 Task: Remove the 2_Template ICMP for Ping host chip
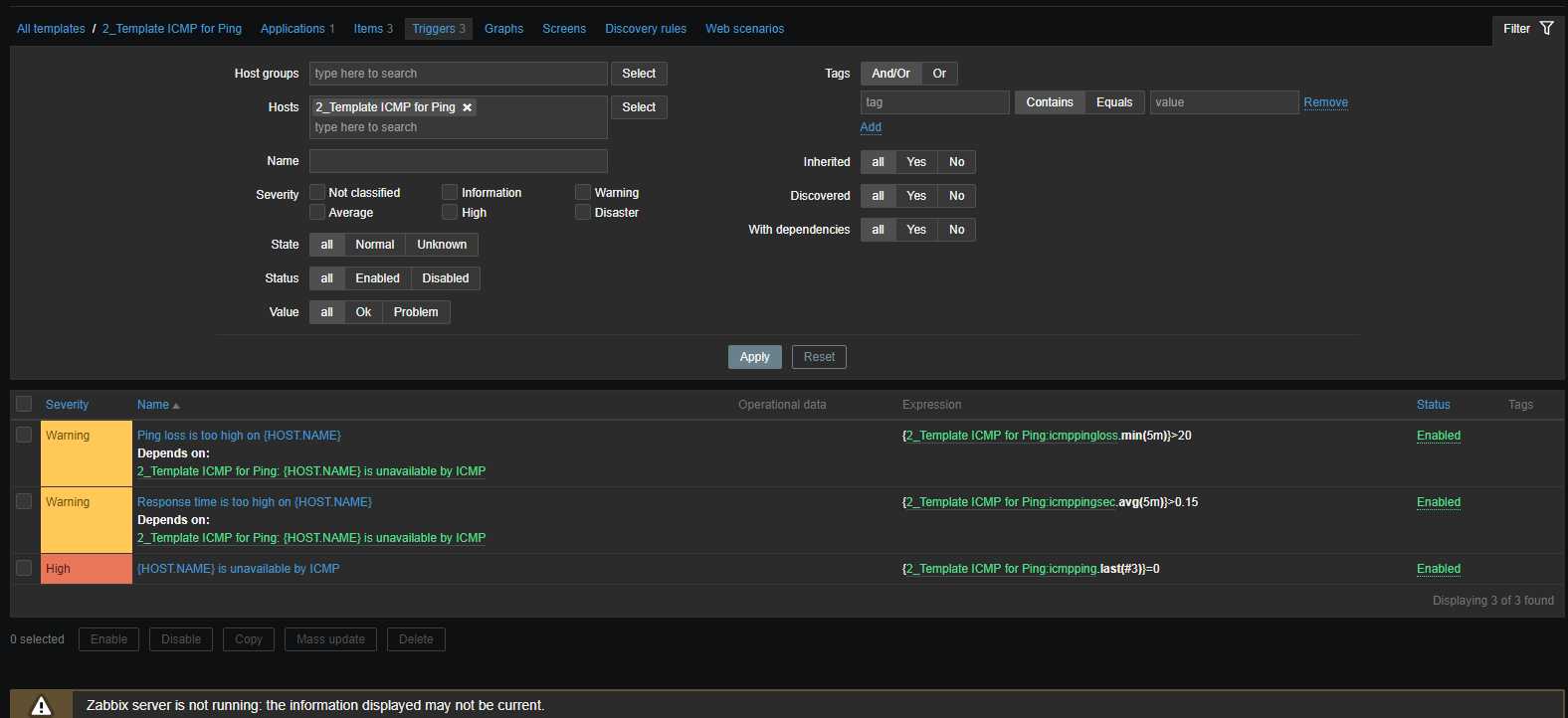tap(467, 107)
